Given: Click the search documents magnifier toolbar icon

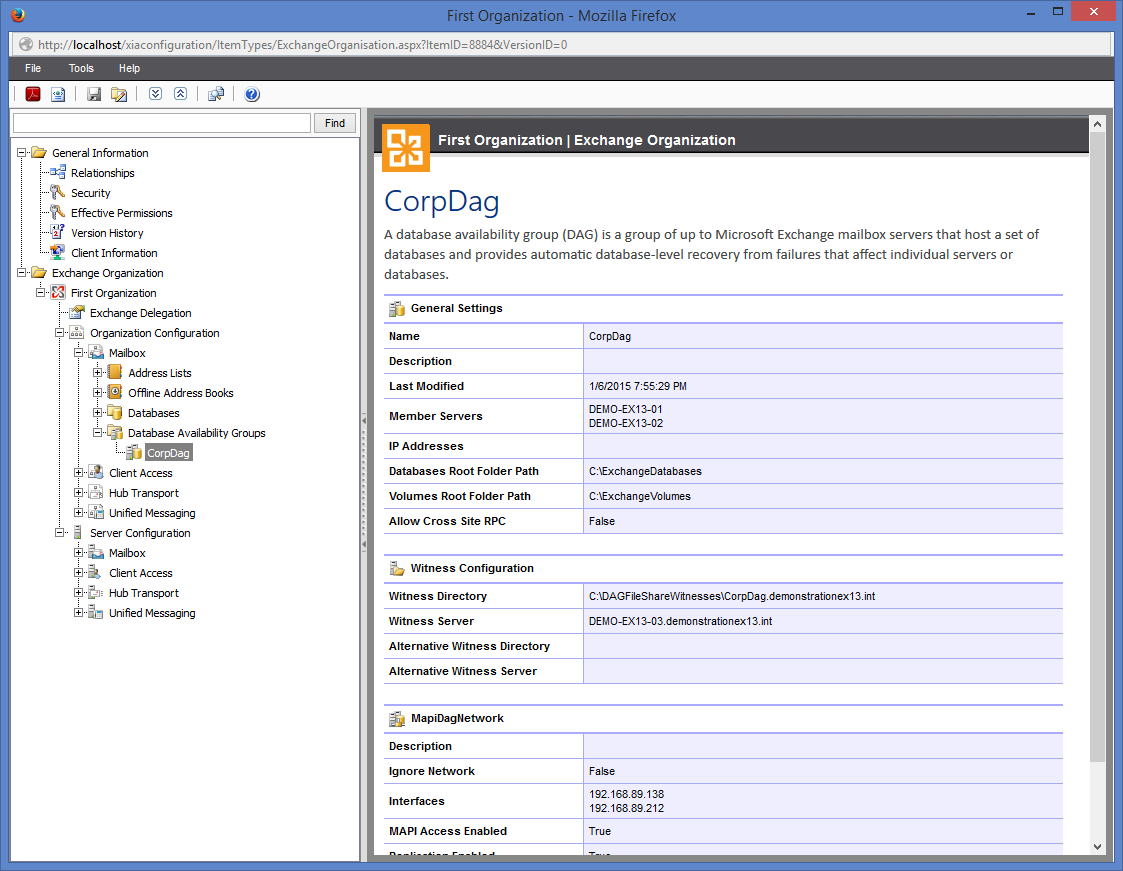Looking at the screenshot, I should pyautogui.click(x=216, y=94).
